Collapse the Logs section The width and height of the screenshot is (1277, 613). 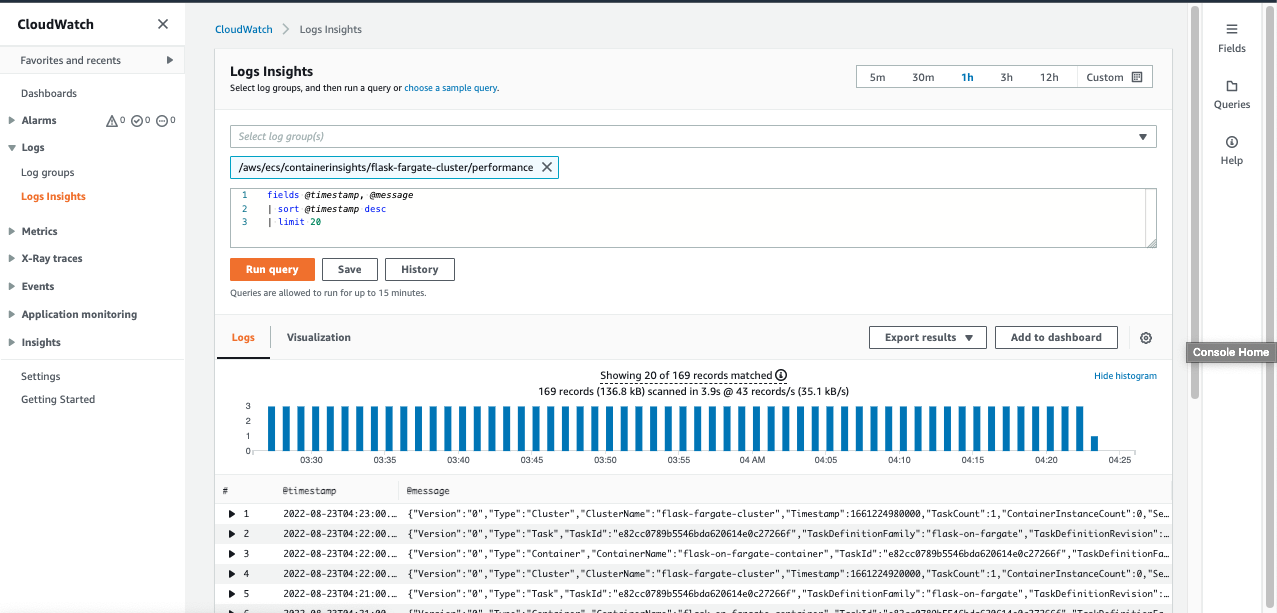pyautogui.click(x=12, y=147)
